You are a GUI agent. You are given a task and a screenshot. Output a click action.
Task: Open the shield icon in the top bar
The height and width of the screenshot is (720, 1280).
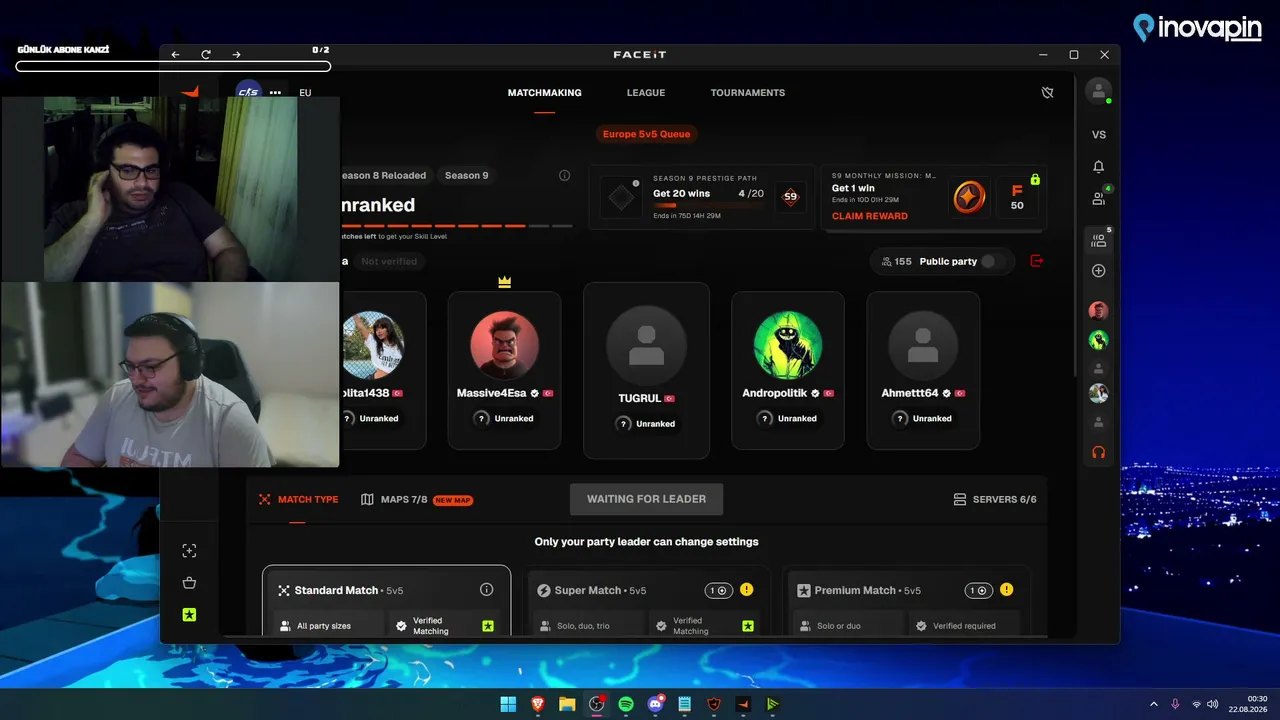click(x=1047, y=93)
